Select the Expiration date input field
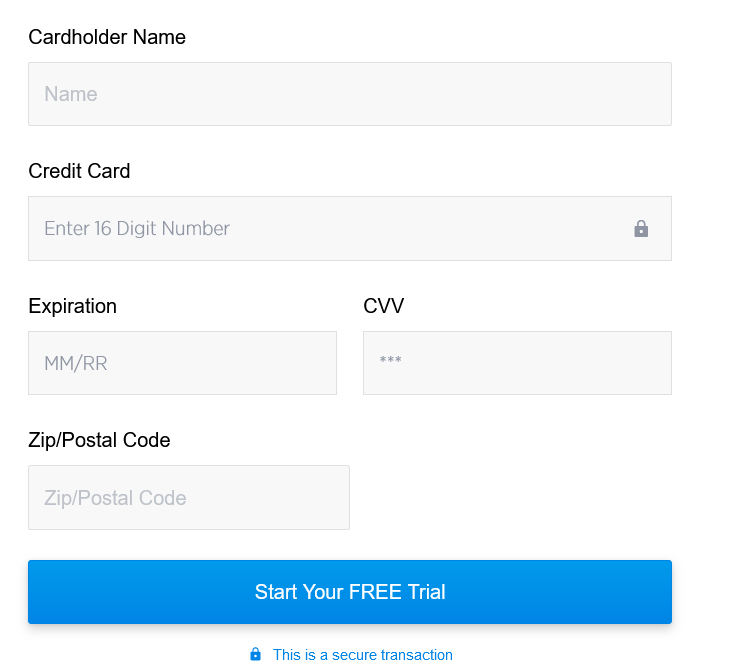The height and width of the screenshot is (672, 732). (182, 363)
